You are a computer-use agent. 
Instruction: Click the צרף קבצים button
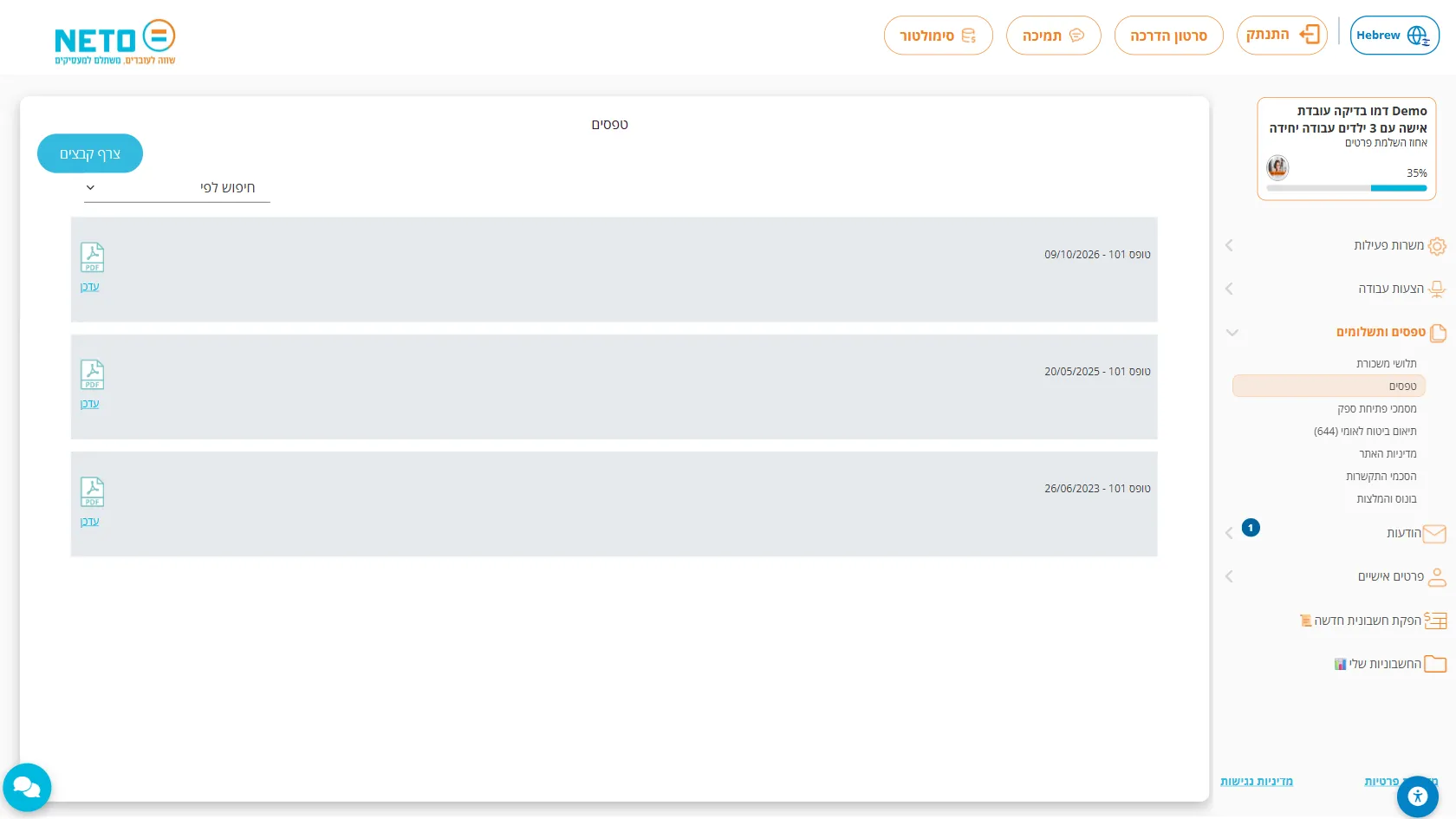90,153
